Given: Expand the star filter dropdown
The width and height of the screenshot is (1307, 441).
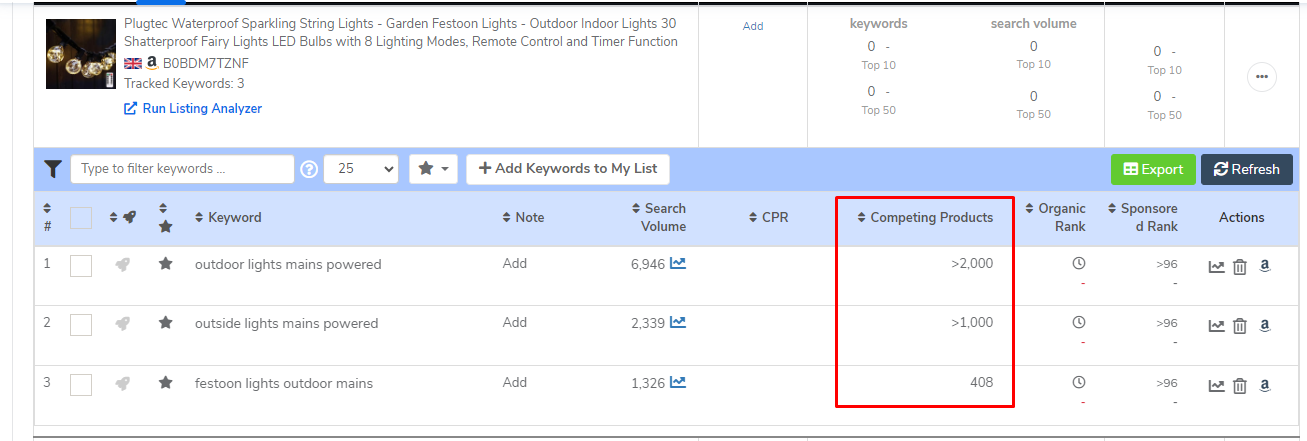Looking at the screenshot, I should pos(433,169).
